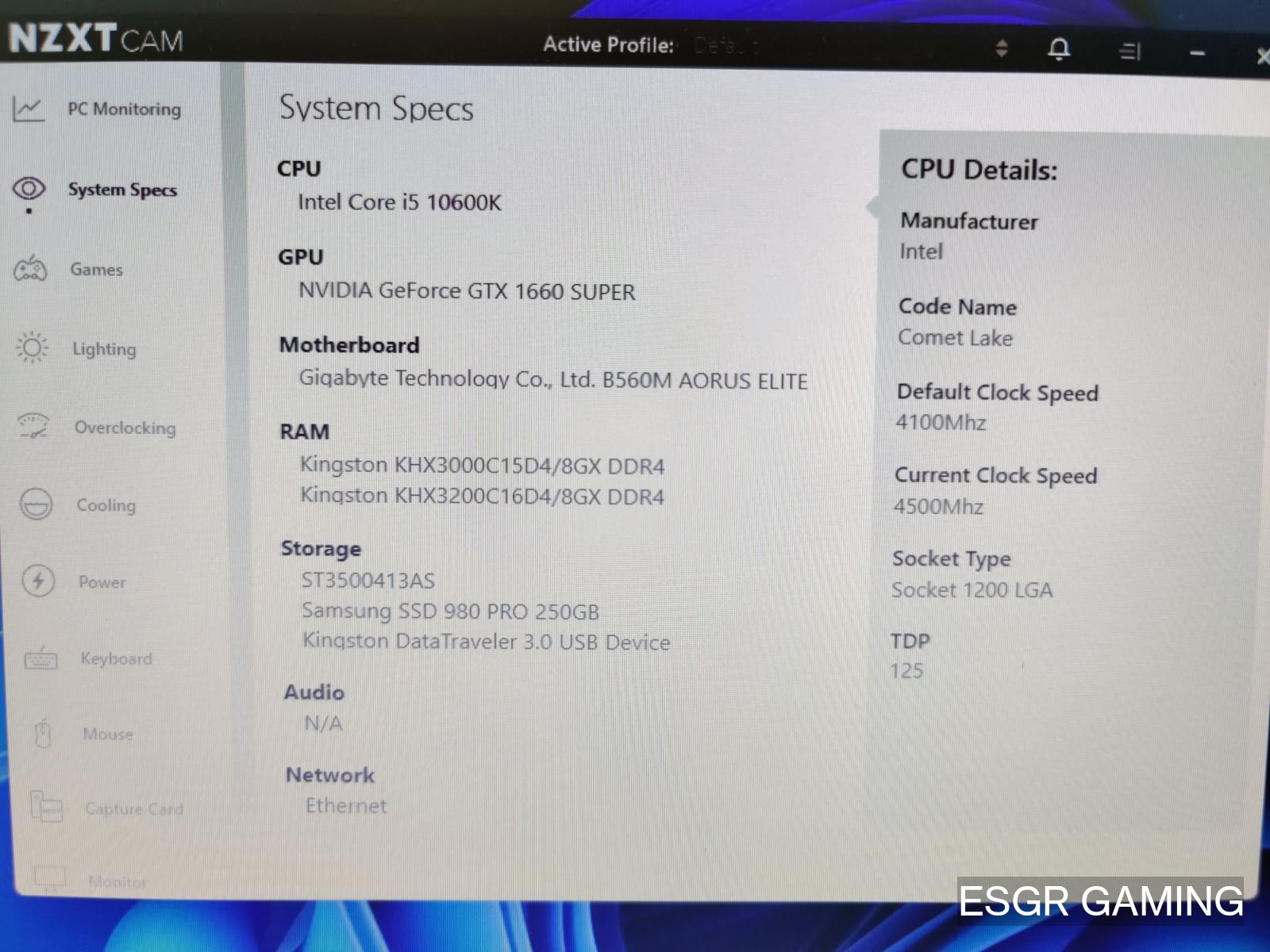Open the Capture Card icon
Image resolution: width=1270 pixels, height=952 pixels.
tap(46, 807)
